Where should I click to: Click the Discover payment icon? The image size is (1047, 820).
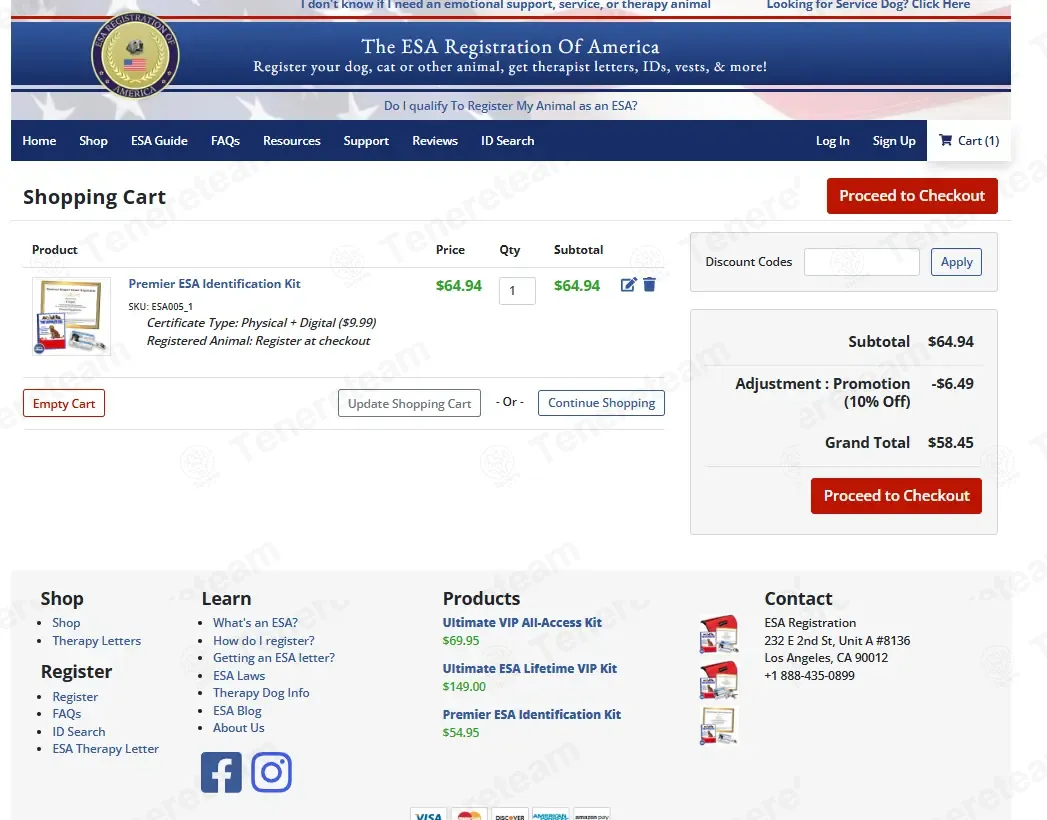click(509, 814)
